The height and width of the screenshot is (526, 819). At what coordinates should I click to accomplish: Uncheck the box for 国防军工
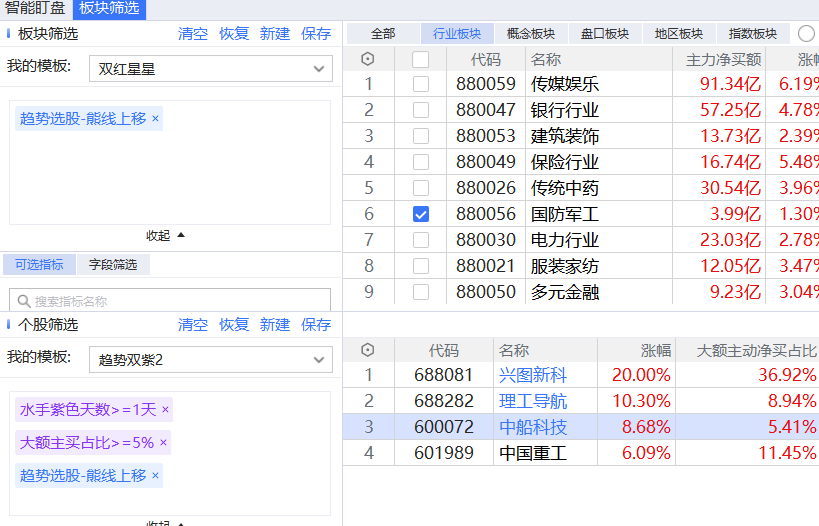420,214
